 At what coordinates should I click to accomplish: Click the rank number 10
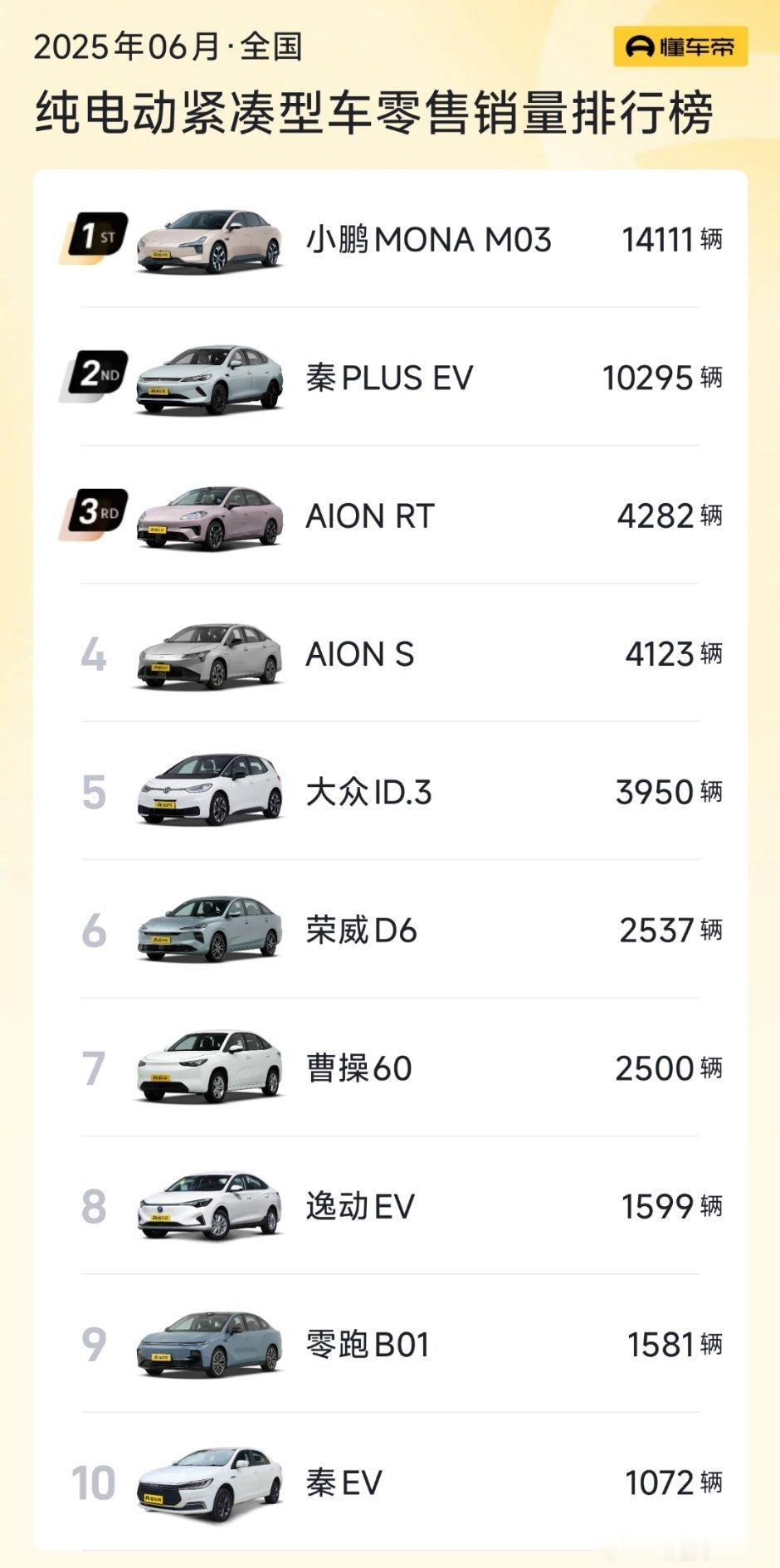(x=93, y=1483)
